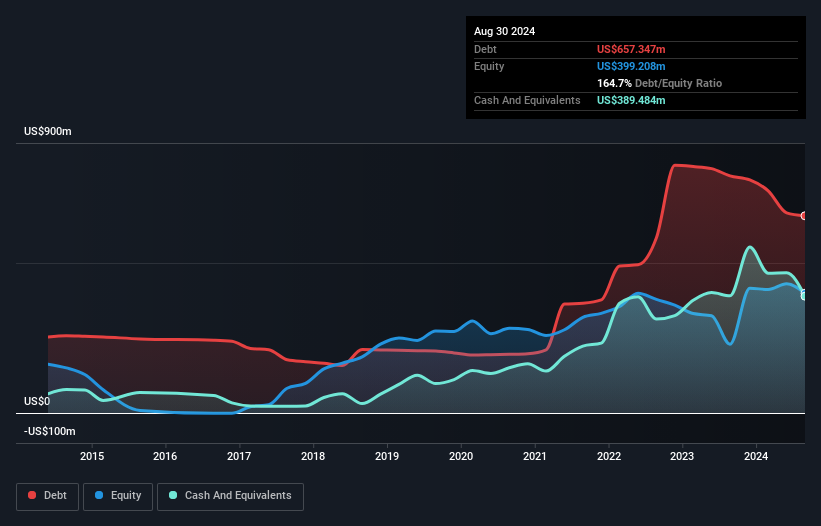Click the 2015 x-axis label
Viewport: 821px width, 526px height.
92,456
